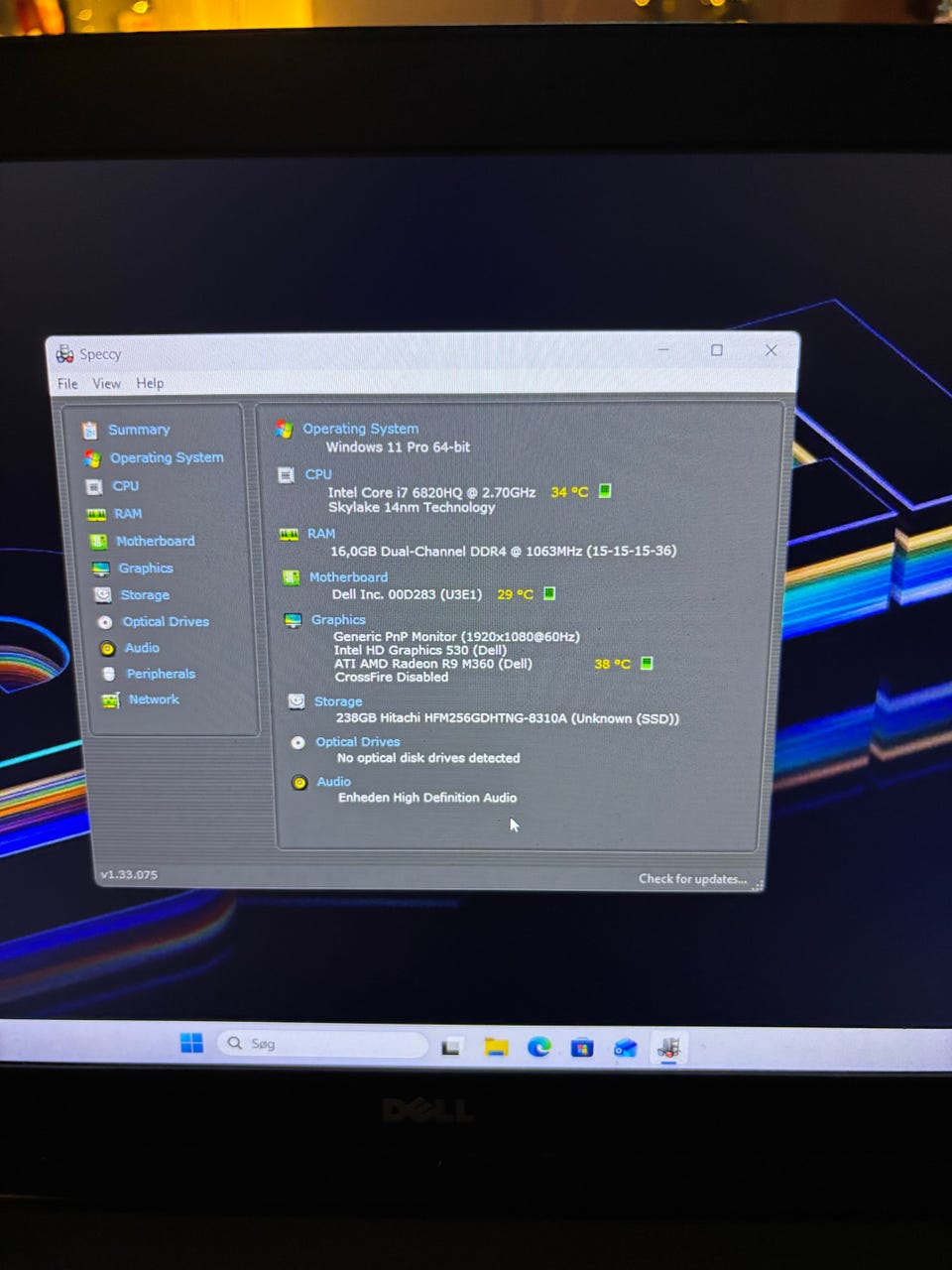The height and width of the screenshot is (1270, 952).
Task: Click the Intel HD Graphics 530 (Dell) line
Action: click(x=420, y=650)
